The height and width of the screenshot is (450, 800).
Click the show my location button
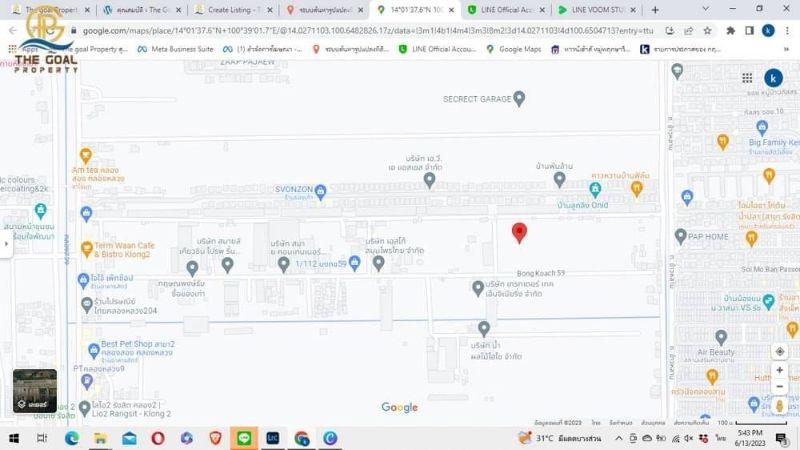pyautogui.click(x=780, y=352)
